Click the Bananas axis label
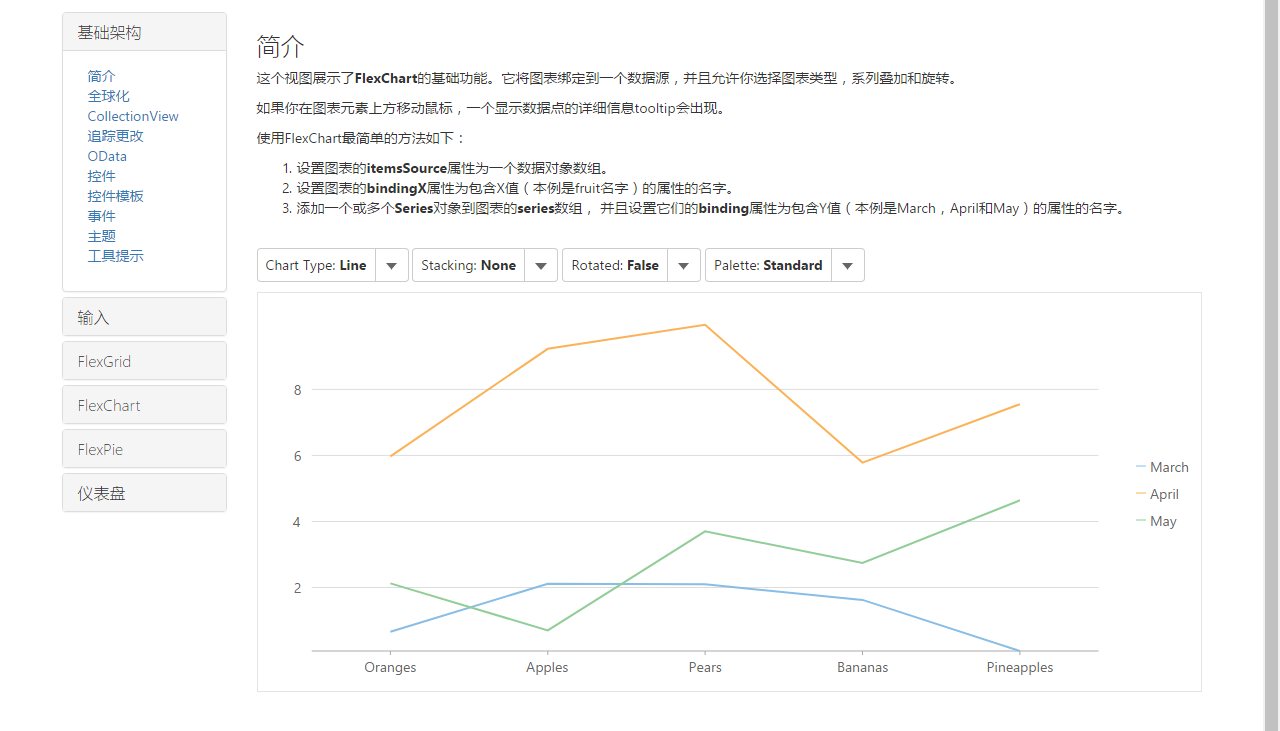The image size is (1280, 731). coord(862,667)
